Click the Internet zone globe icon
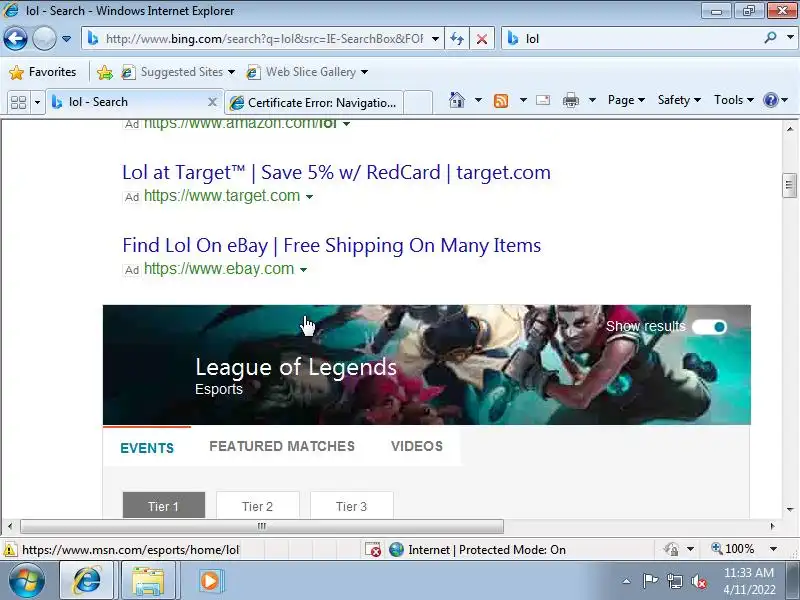The image size is (800, 600). (396, 549)
